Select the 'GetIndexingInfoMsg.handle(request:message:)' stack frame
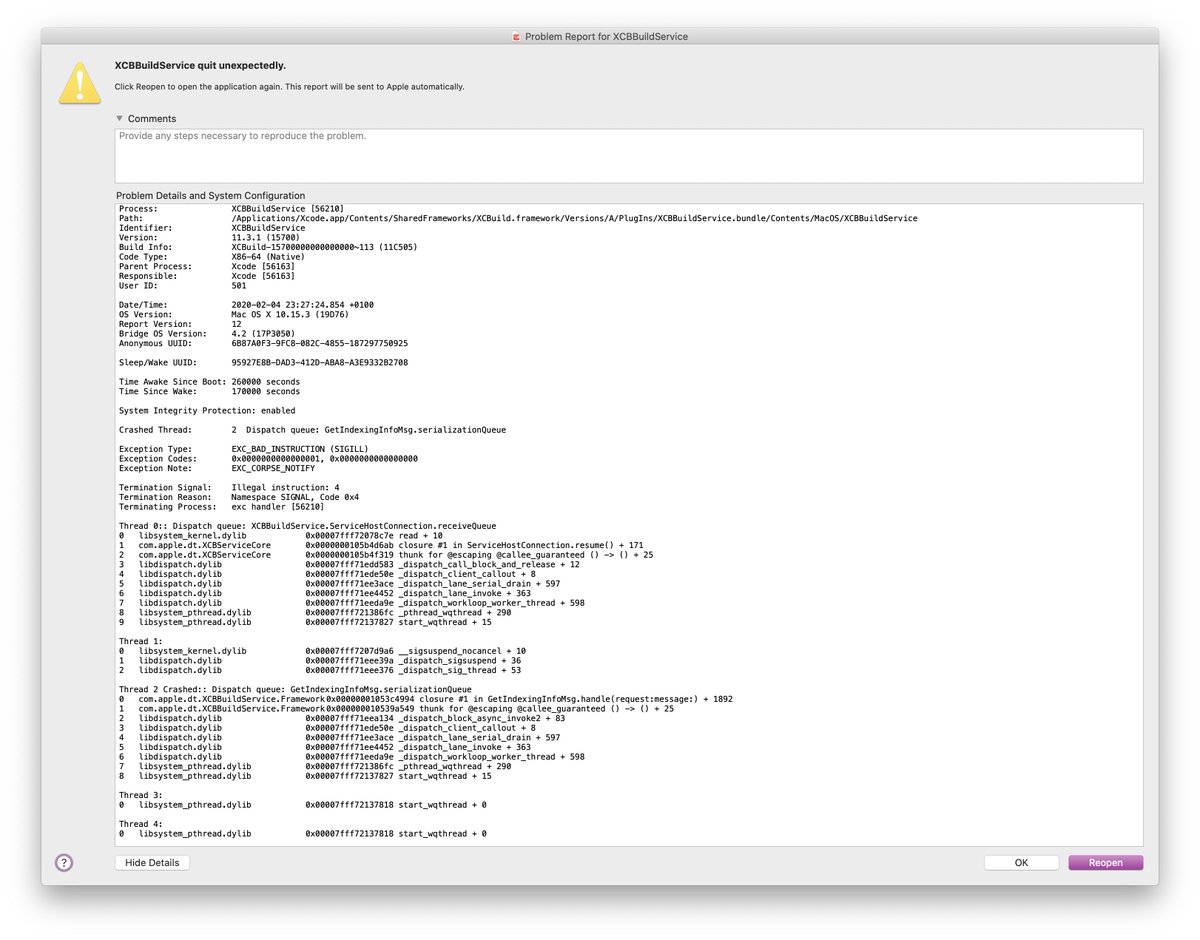This screenshot has width=1200, height=940. 426,698
